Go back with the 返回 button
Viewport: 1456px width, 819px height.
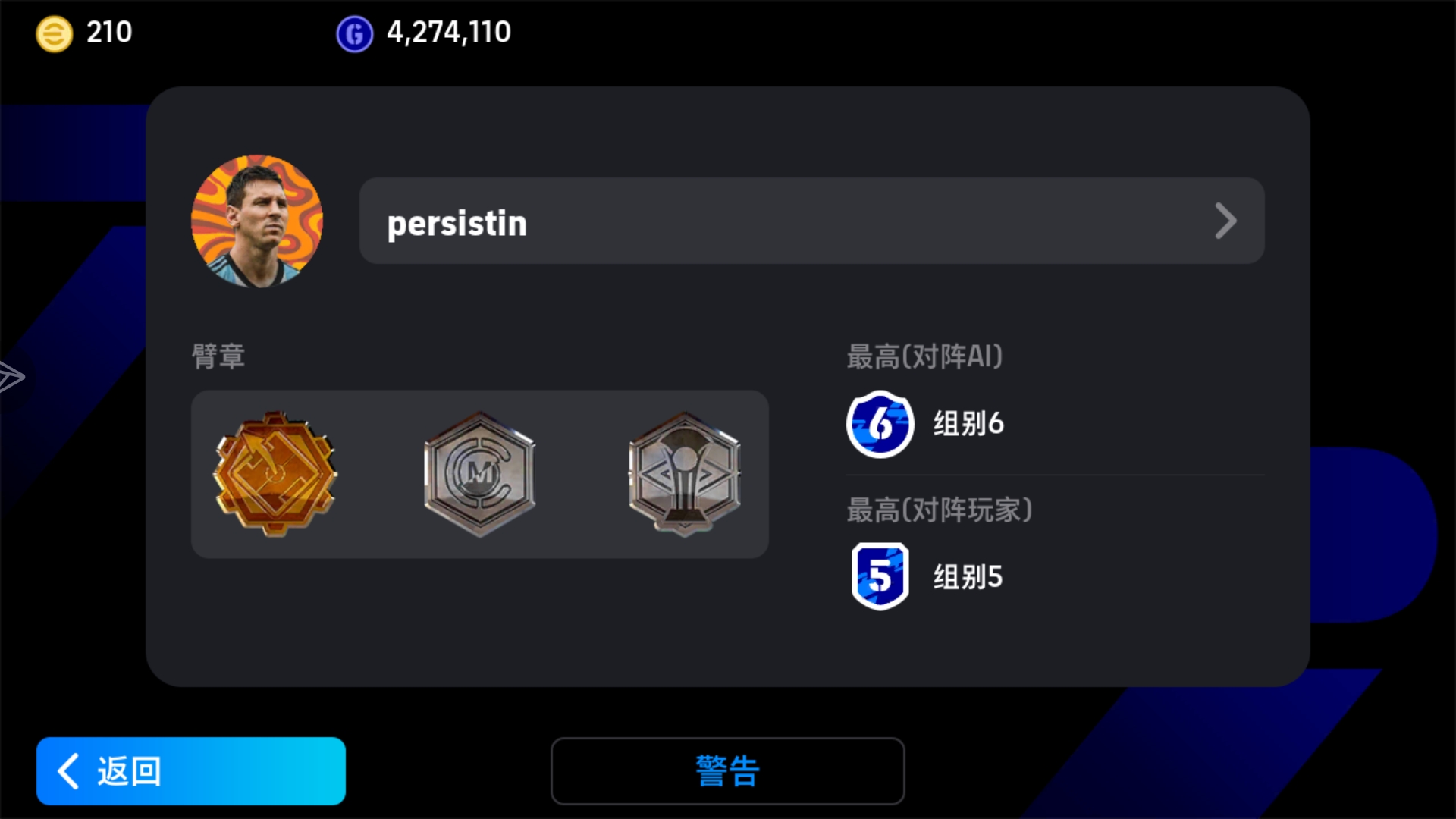click(x=191, y=771)
